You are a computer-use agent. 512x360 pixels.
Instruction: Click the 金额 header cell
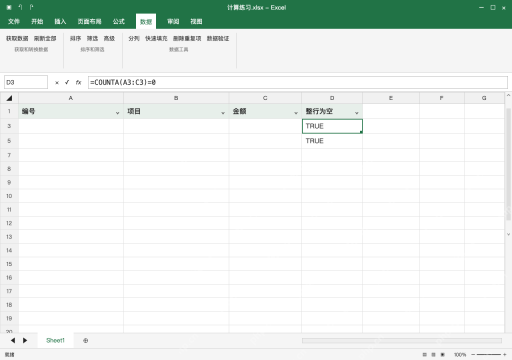[x=265, y=111]
